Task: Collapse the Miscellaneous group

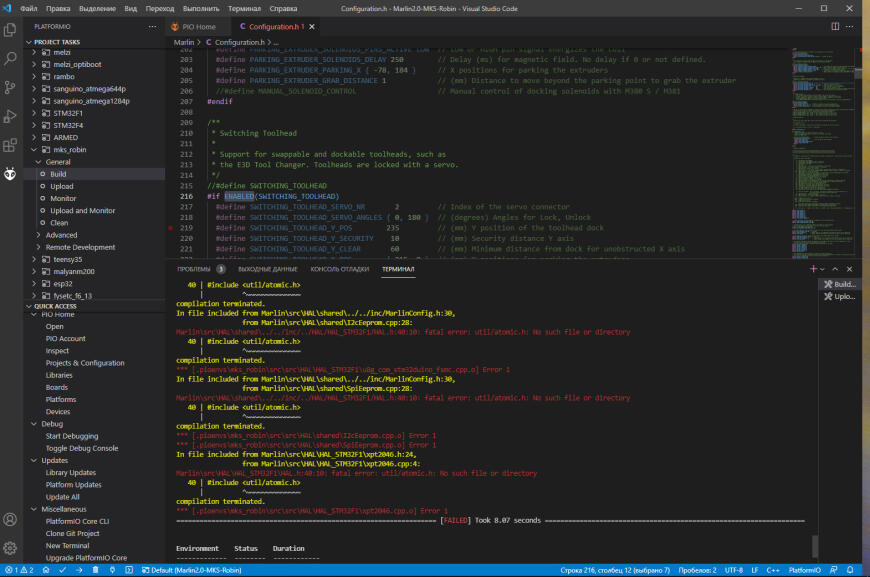Action: click(34, 509)
